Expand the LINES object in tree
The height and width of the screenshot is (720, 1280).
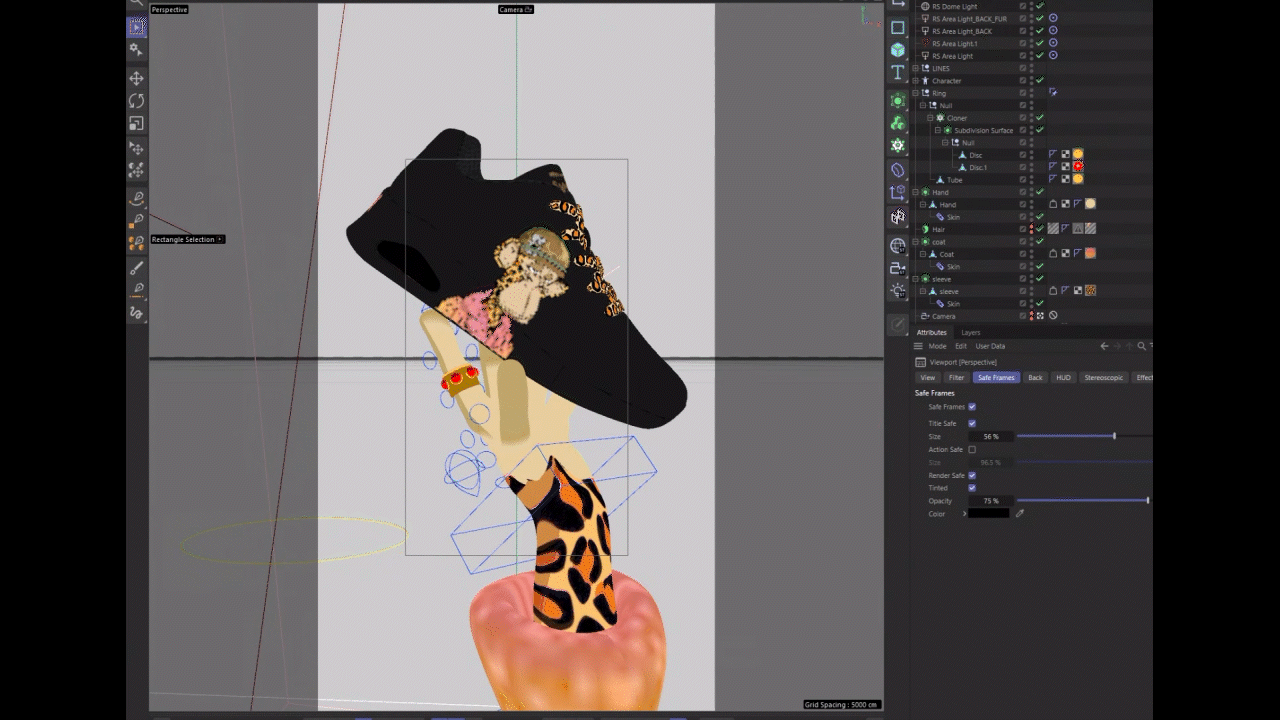click(x=915, y=68)
